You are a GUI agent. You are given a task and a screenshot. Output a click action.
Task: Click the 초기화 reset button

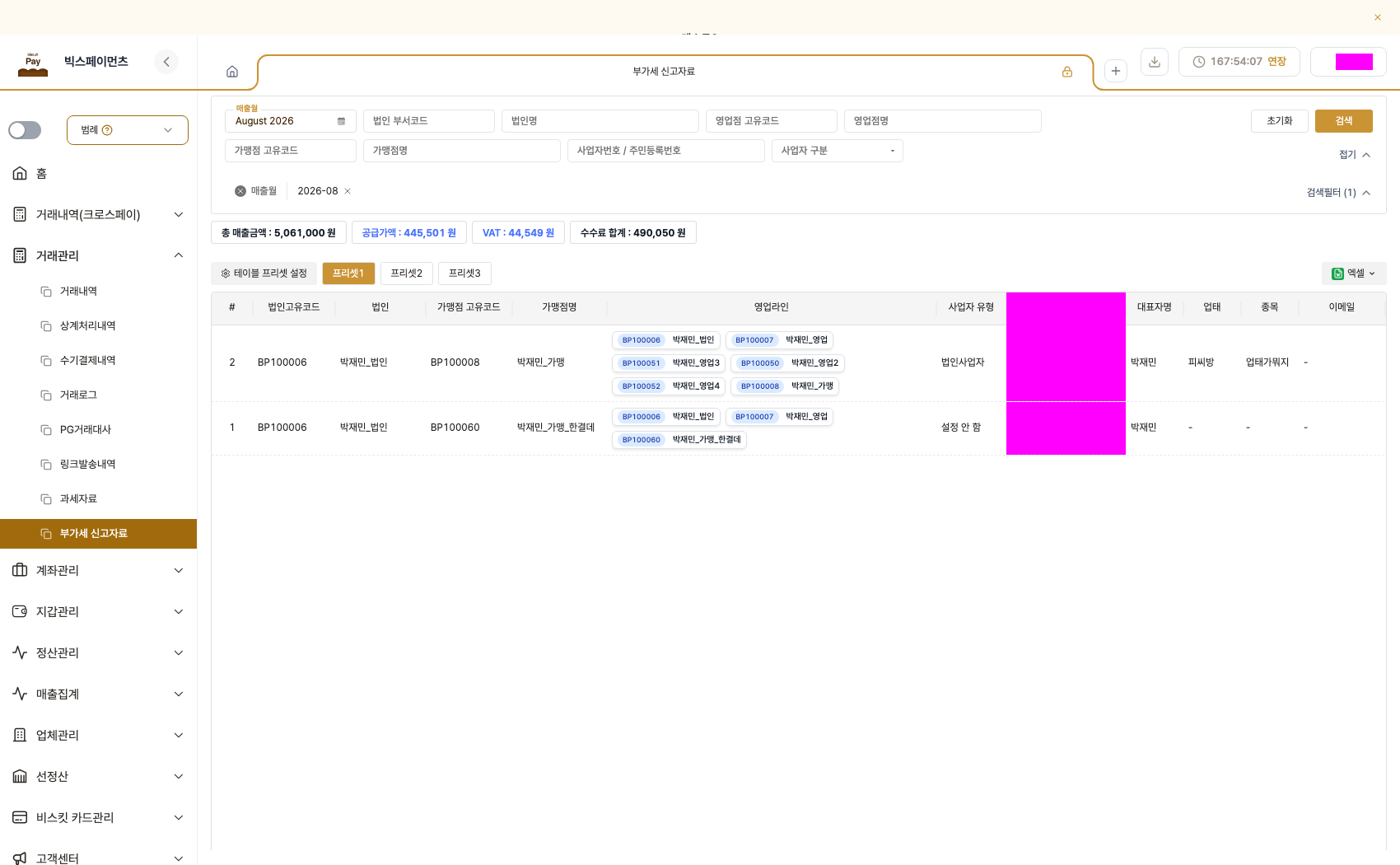(1280, 121)
